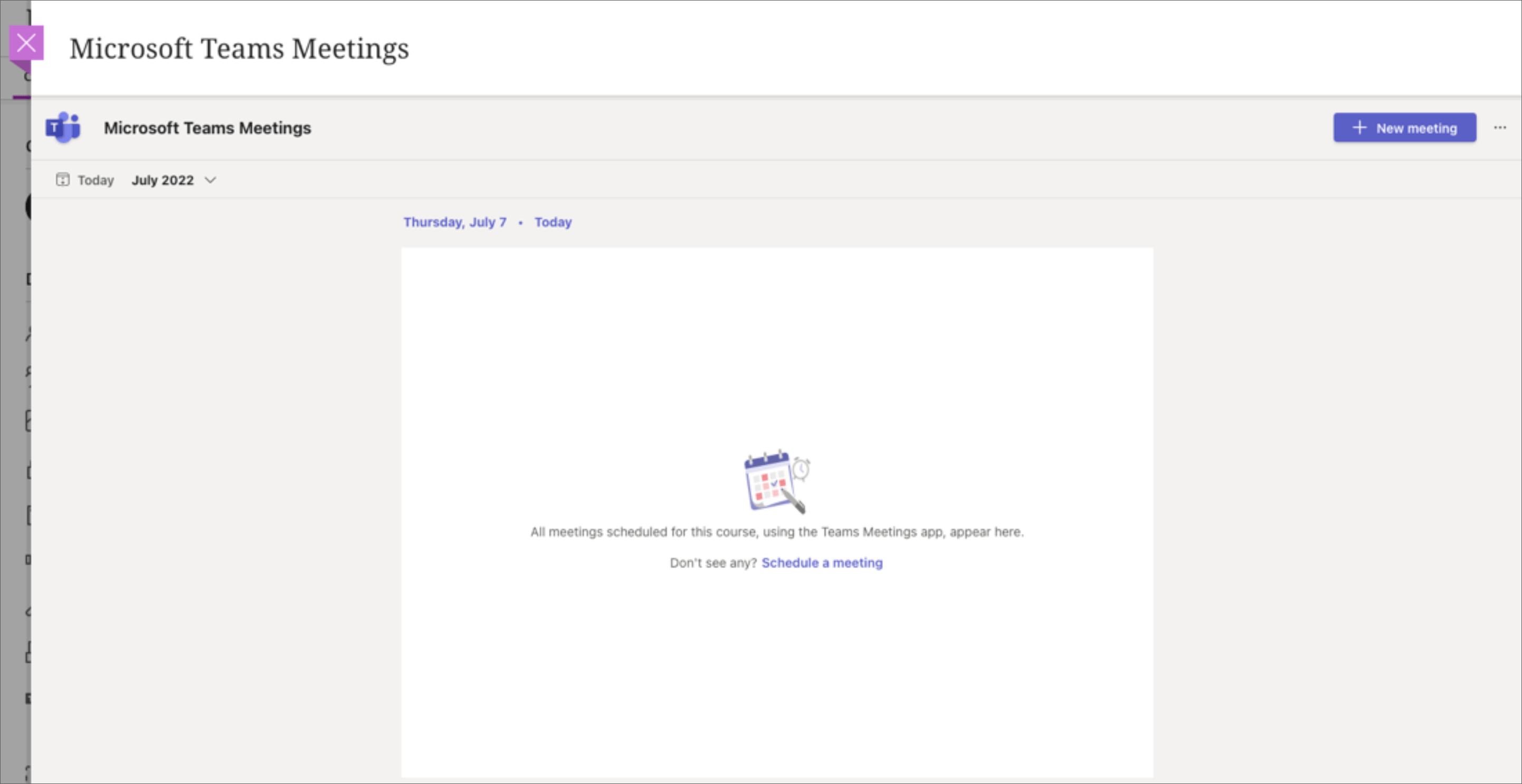Select the Thursday, July 7 date heading
The width and height of the screenshot is (1522, 784).
(x=455, y=222)
